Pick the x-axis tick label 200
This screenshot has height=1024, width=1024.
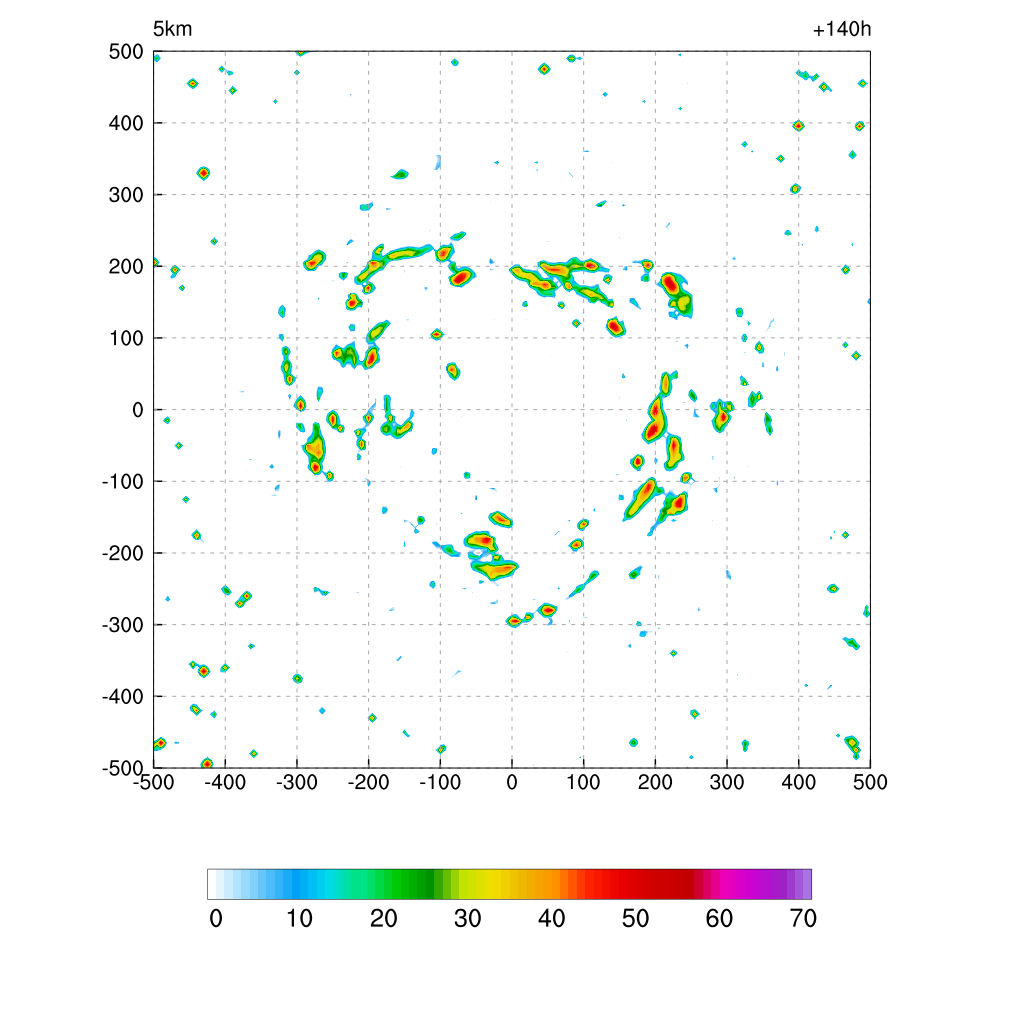click(x=655, y=782)
